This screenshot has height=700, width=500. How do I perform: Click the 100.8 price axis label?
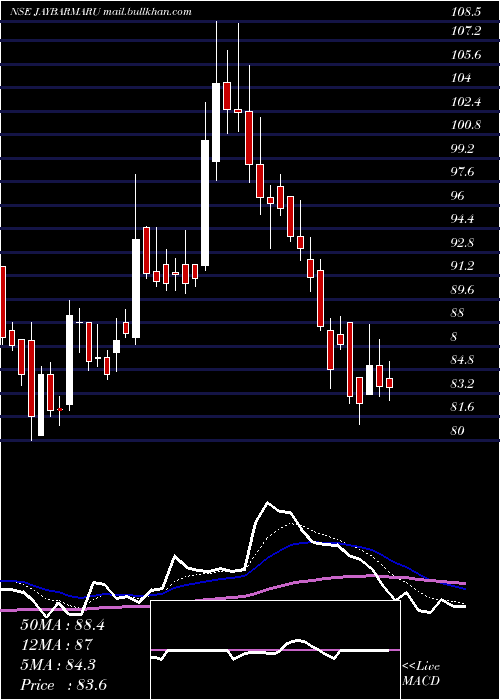coord(466,125)
